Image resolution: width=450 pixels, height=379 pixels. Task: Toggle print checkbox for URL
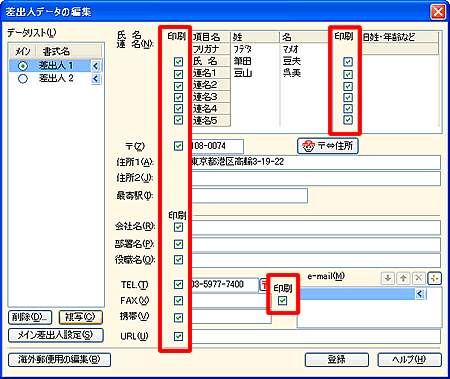pyautogui.click(x=178, y=336)
